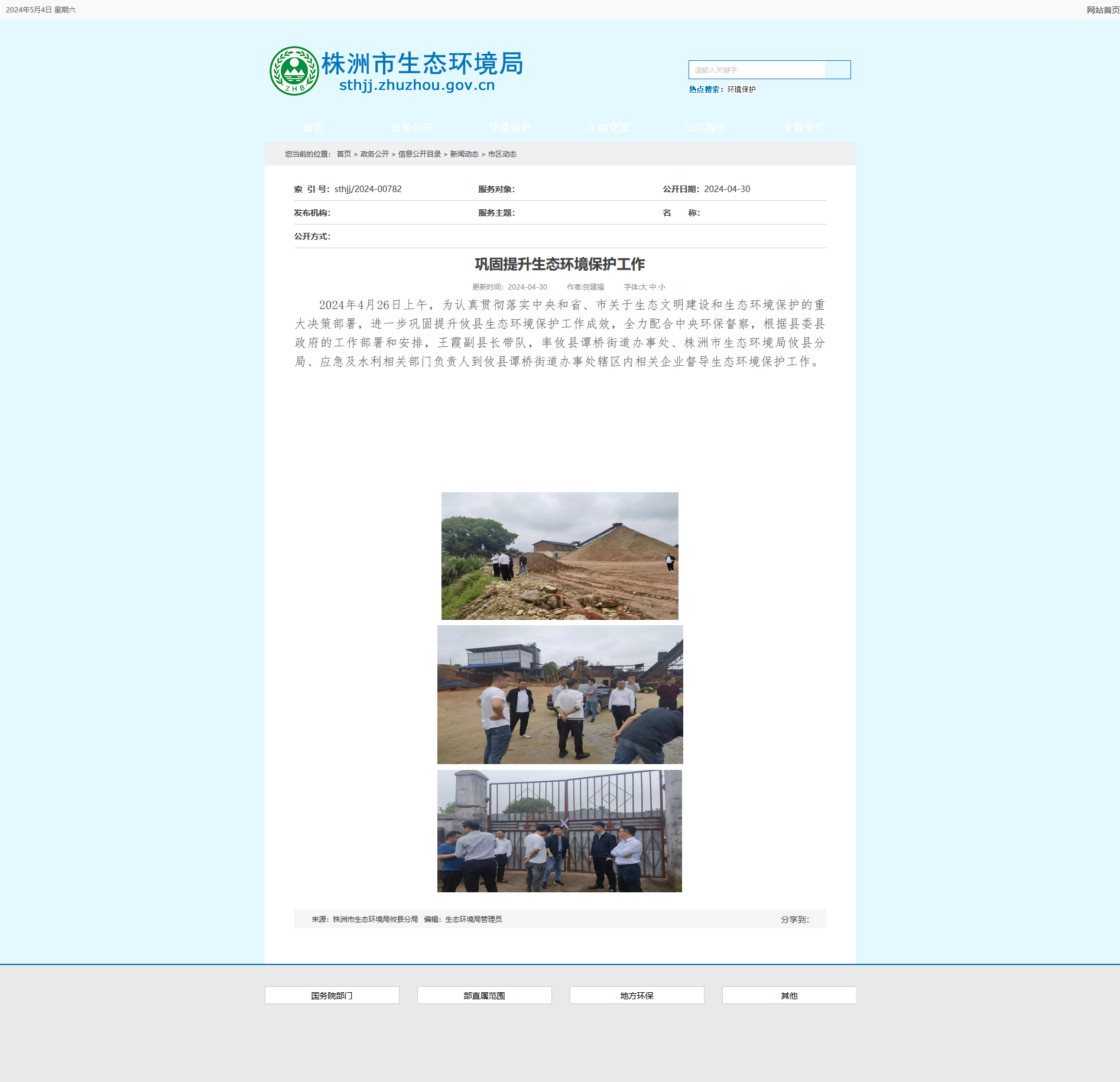Click the 网站首页 link at top right

coord(1103,10)
